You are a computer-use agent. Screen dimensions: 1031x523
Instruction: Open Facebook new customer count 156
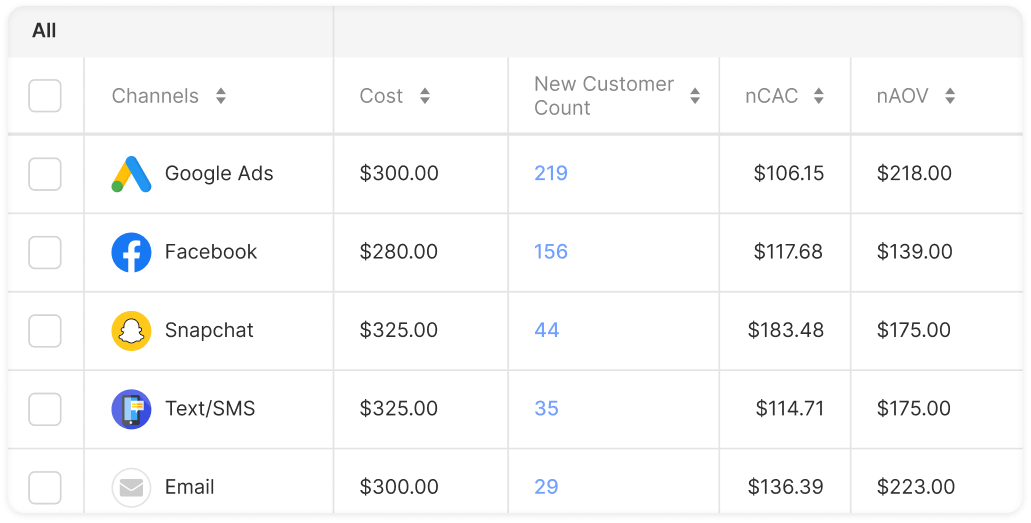tap(551, 251)
